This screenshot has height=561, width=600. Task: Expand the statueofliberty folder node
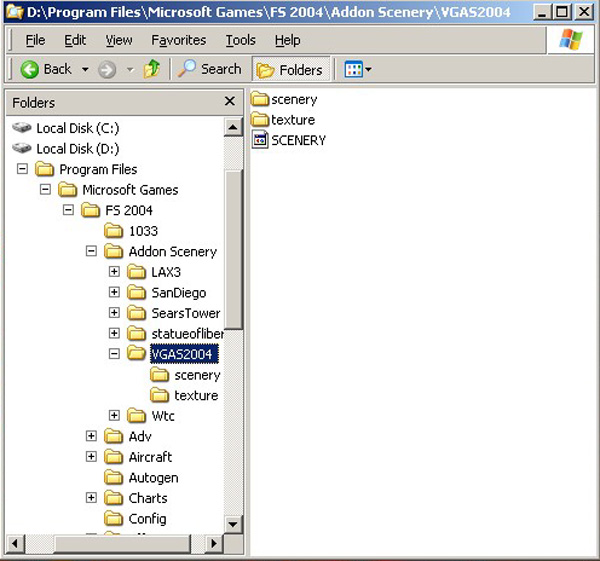[x=114, y=333]
